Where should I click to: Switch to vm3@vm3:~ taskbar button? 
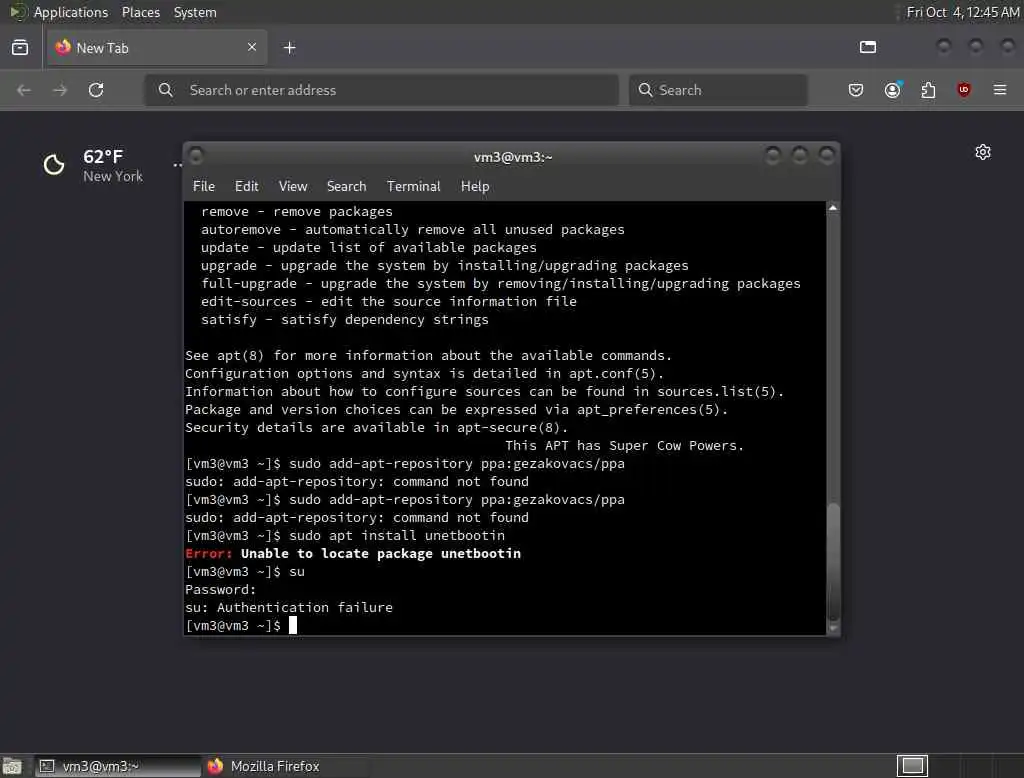pyautogui.click(x=118, y=766)
